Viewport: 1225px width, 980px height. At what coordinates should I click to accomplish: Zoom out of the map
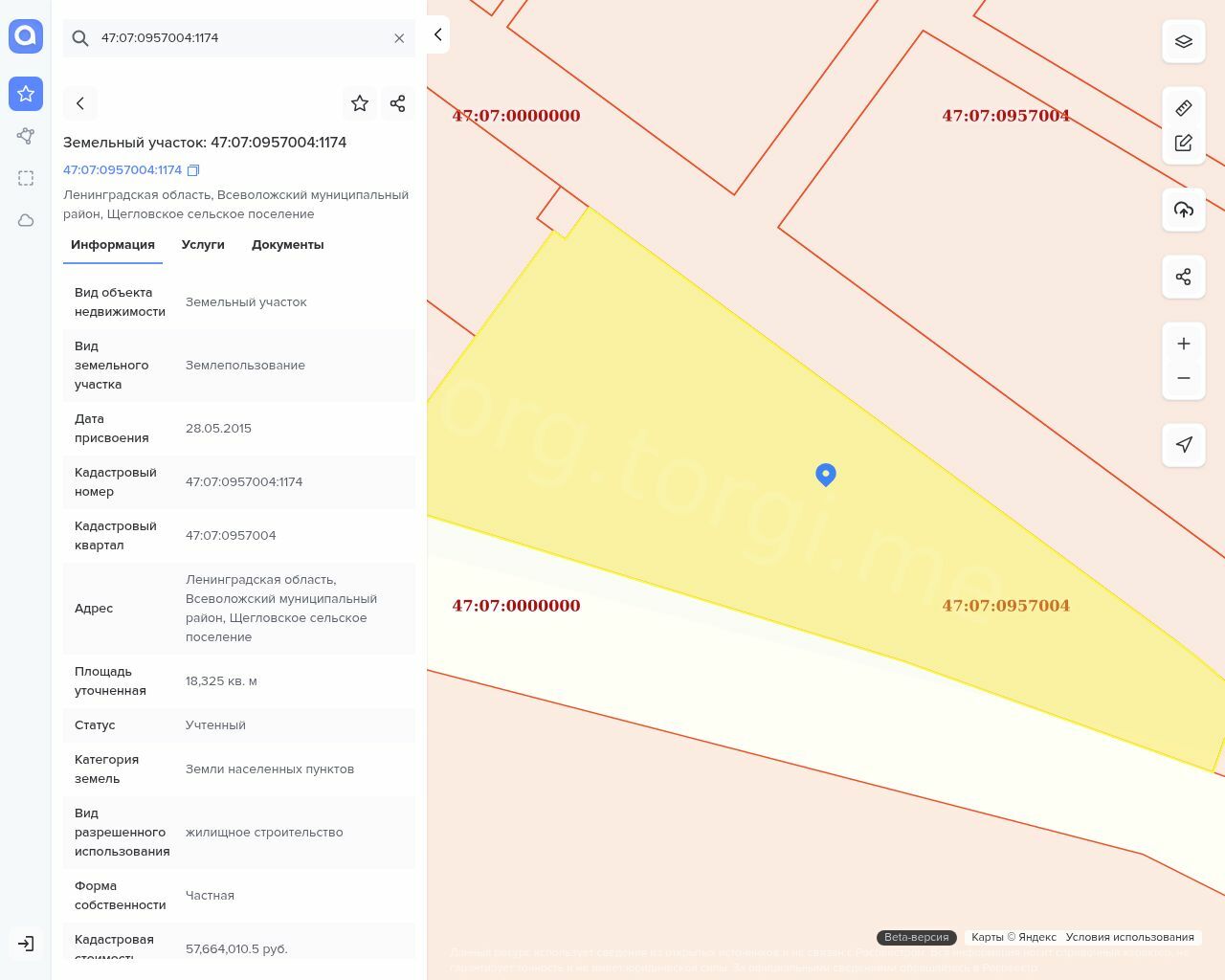tap(1183, 378)
